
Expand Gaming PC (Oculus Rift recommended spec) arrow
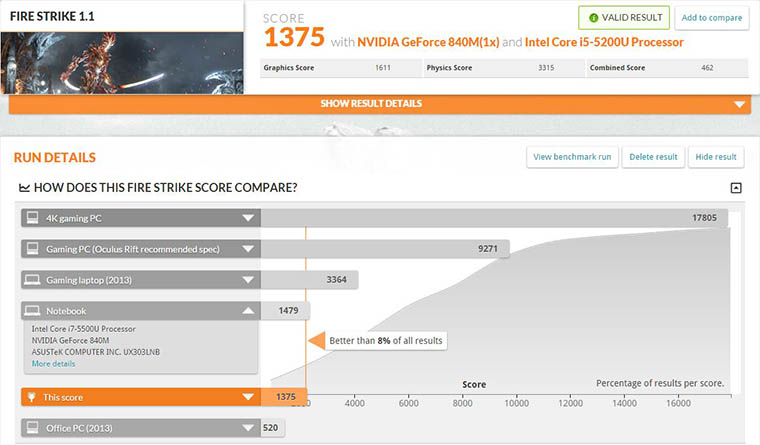click(248, 249)
